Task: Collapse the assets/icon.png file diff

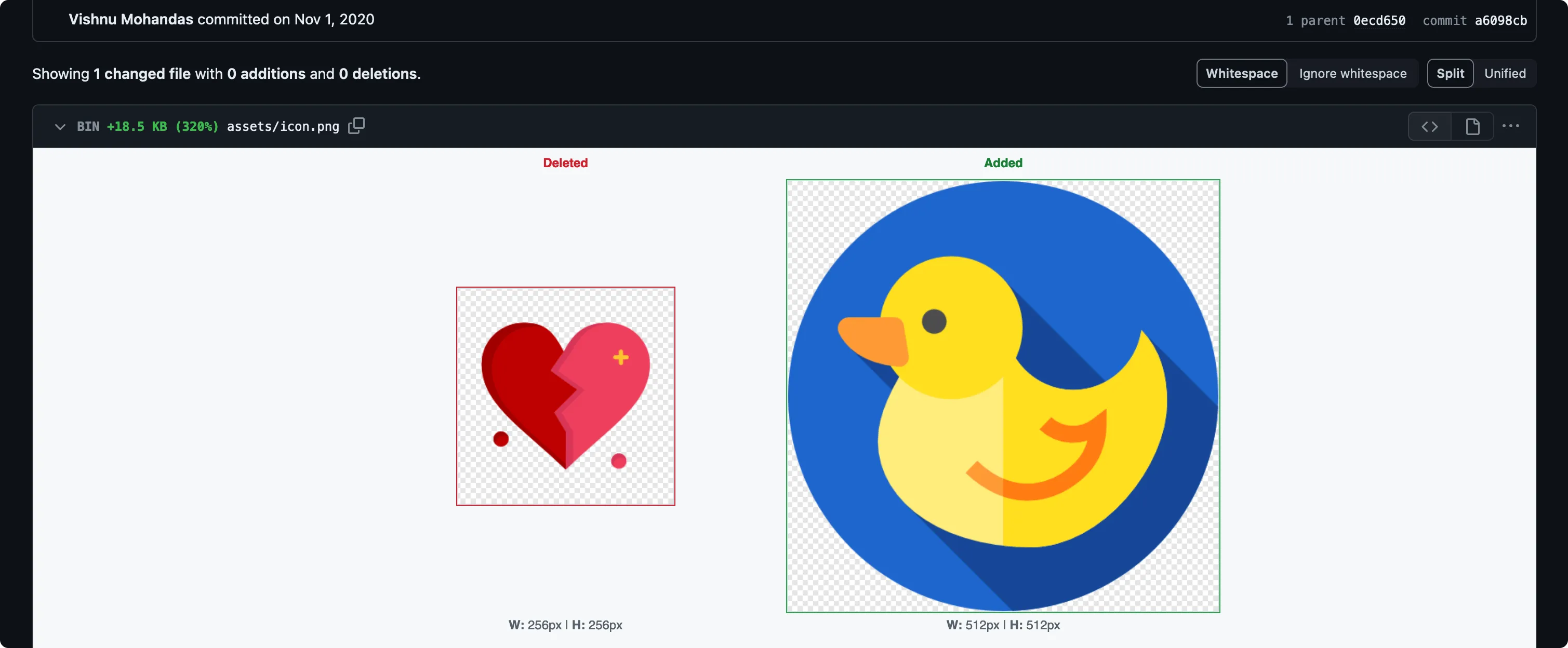Action: tap(60, 127)
